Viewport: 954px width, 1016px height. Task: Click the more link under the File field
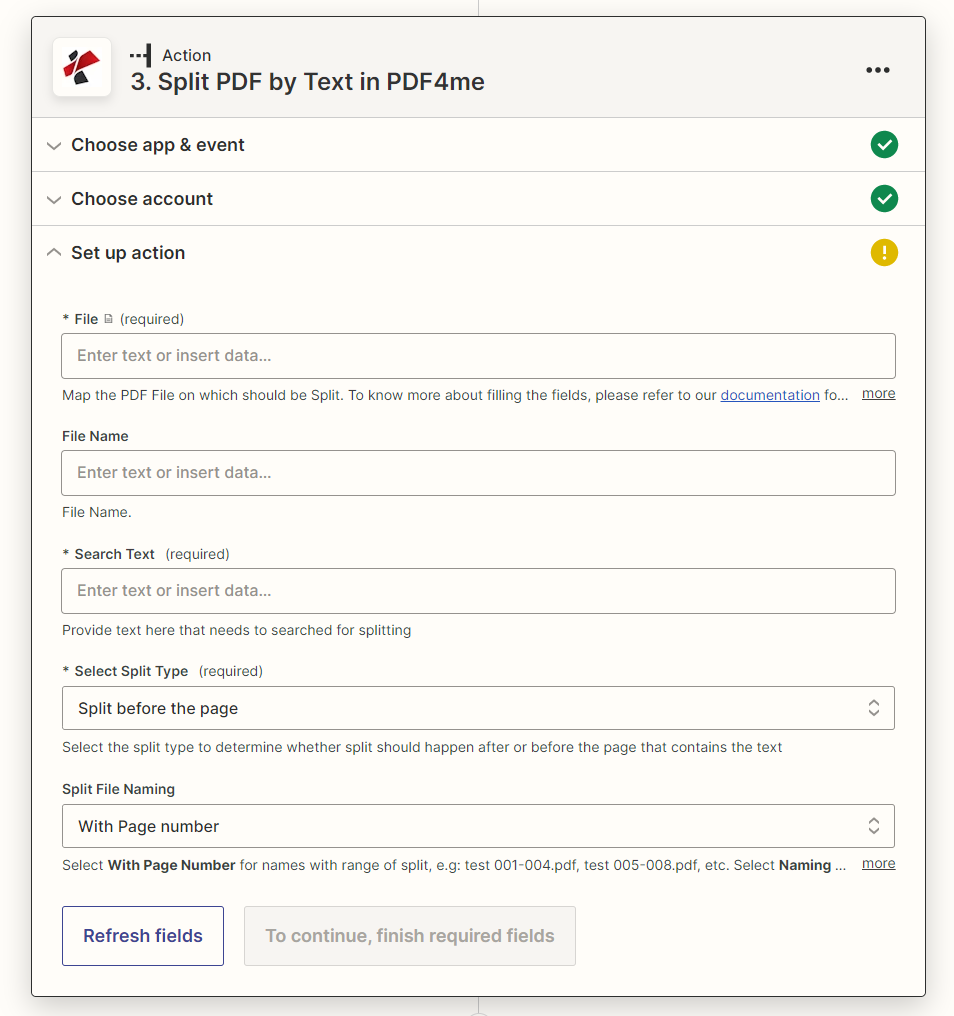tap(877, 393)
